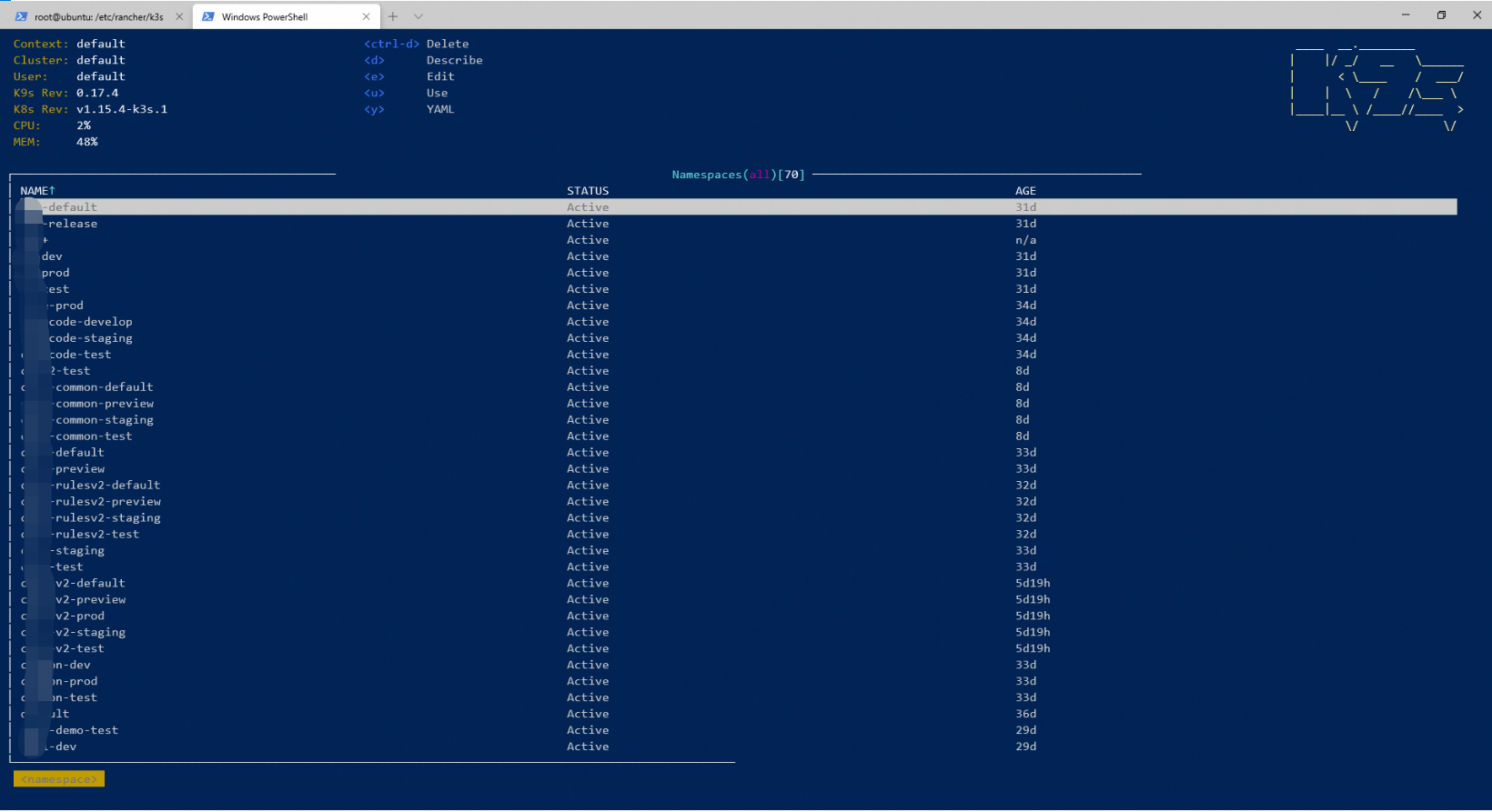The height and width of the screenshot is (812, 1492).
Task: Select the n-dev namespace row
Action: [x=737, y=666]
